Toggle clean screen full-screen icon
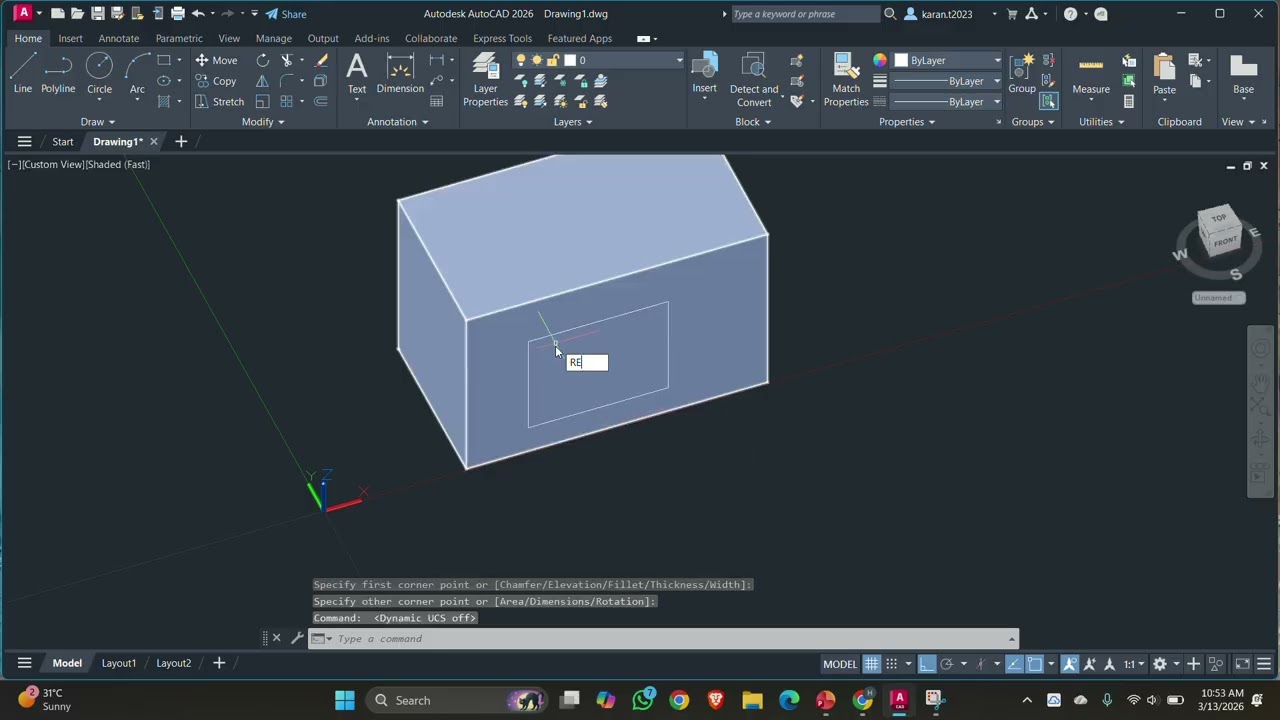 [x=1242, y=664]
